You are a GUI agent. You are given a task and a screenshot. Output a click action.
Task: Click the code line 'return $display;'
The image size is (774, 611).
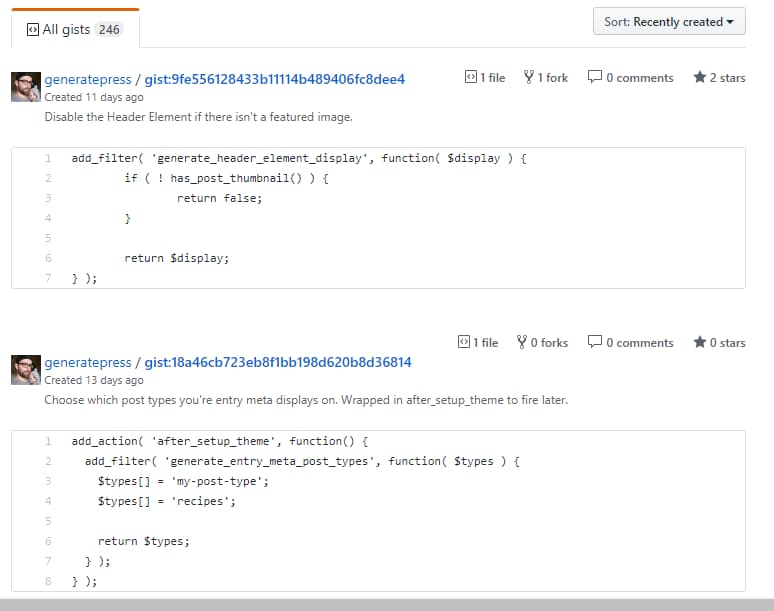click(177, 258)
